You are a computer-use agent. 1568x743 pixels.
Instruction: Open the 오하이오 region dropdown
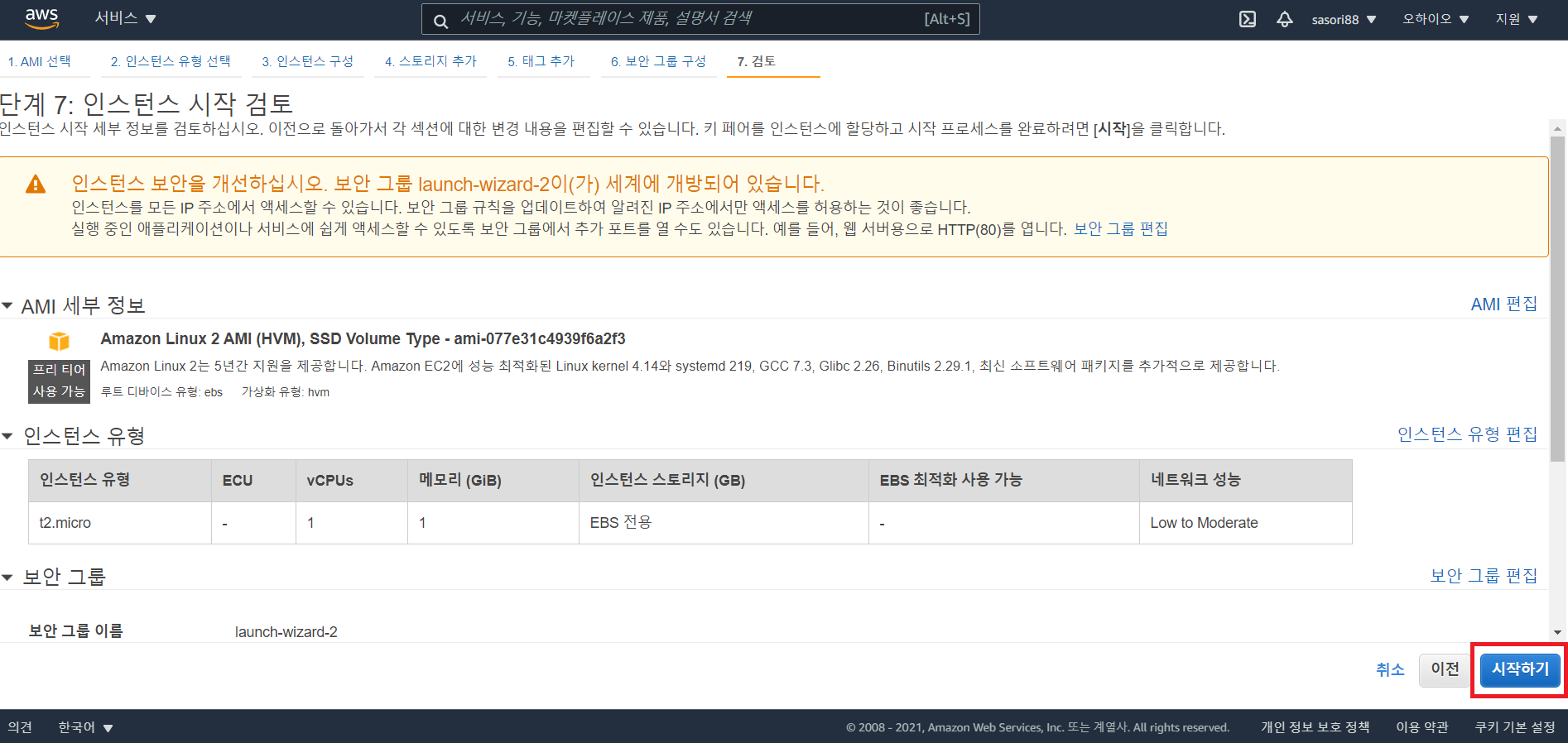click(1435, 19)
